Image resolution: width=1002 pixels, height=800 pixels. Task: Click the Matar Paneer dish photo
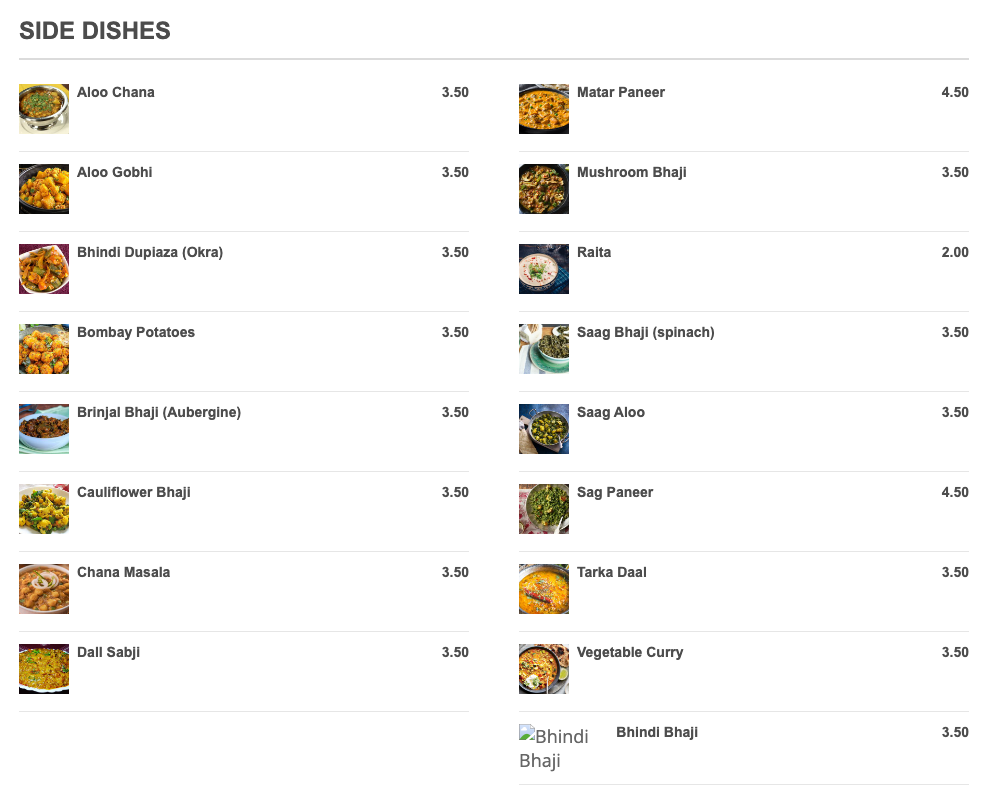point(544,109)
